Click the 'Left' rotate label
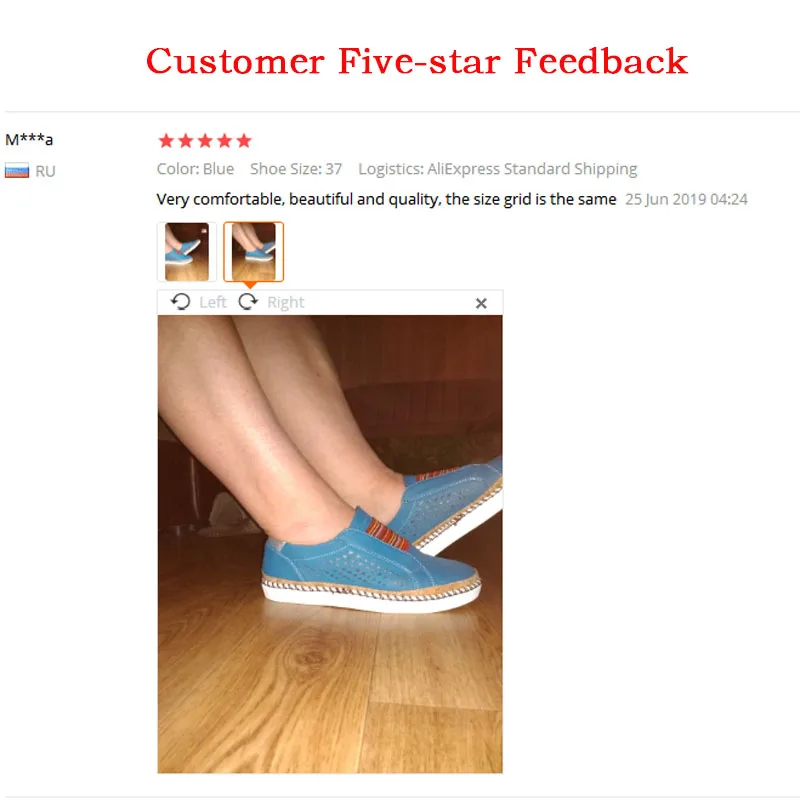Image resolution: width=800 pixels, height=800 pixels. tap(213, 302)
